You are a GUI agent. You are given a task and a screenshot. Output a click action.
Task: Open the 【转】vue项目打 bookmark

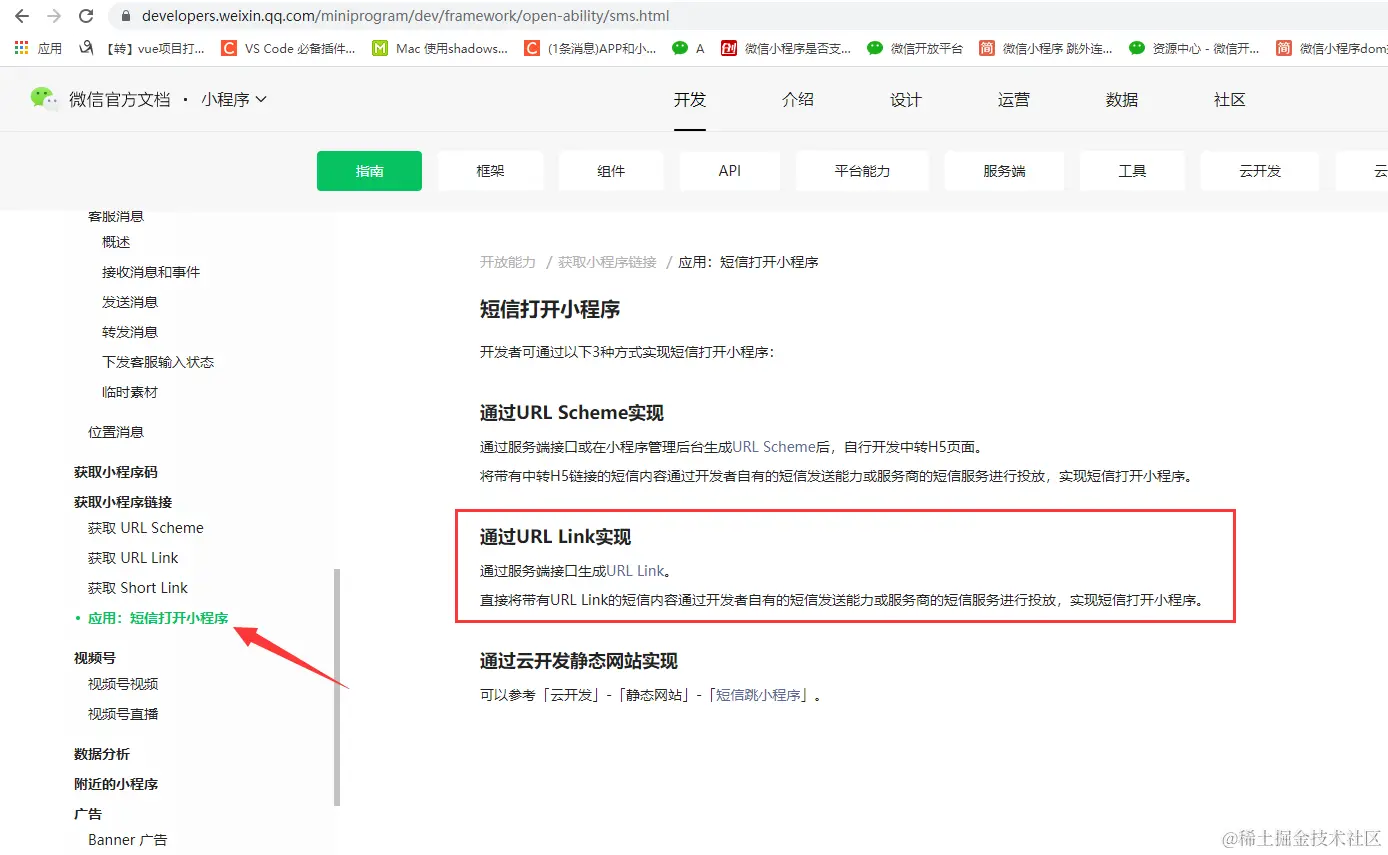pos(142,48)
